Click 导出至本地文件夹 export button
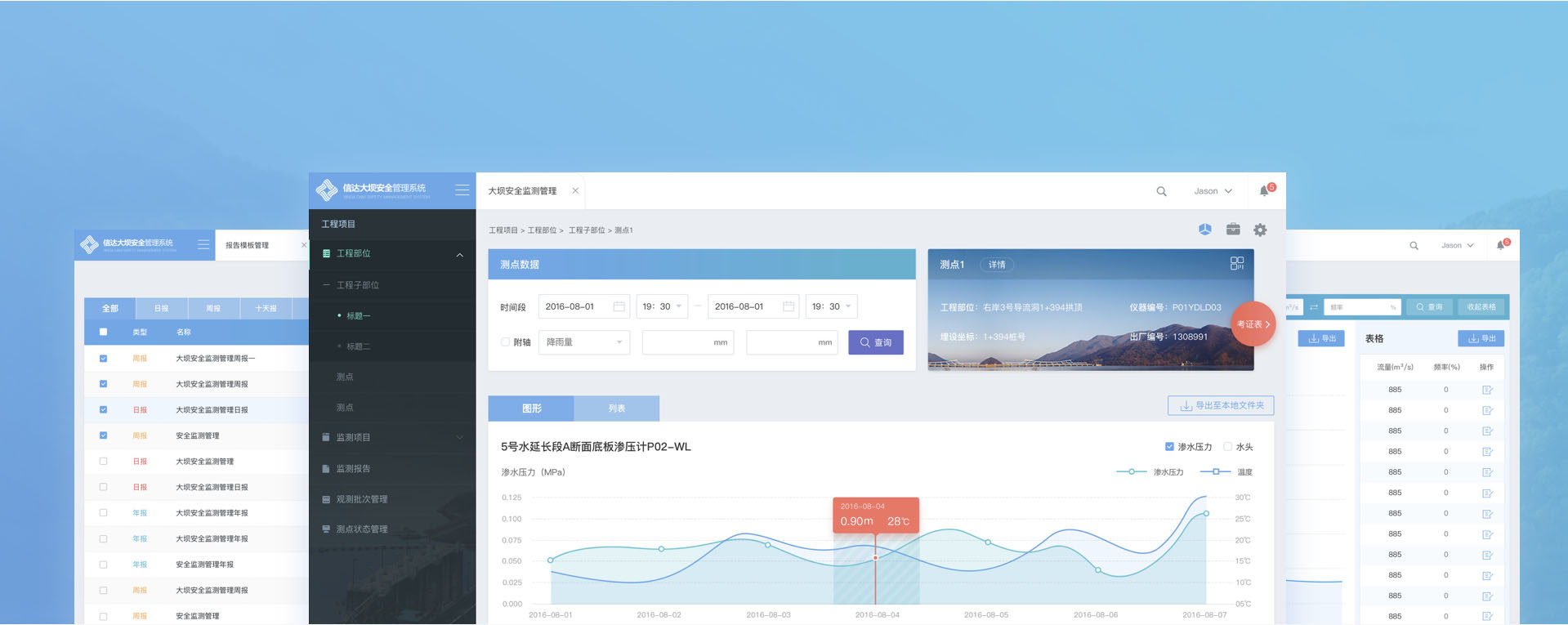 [x=1221, y=405]
